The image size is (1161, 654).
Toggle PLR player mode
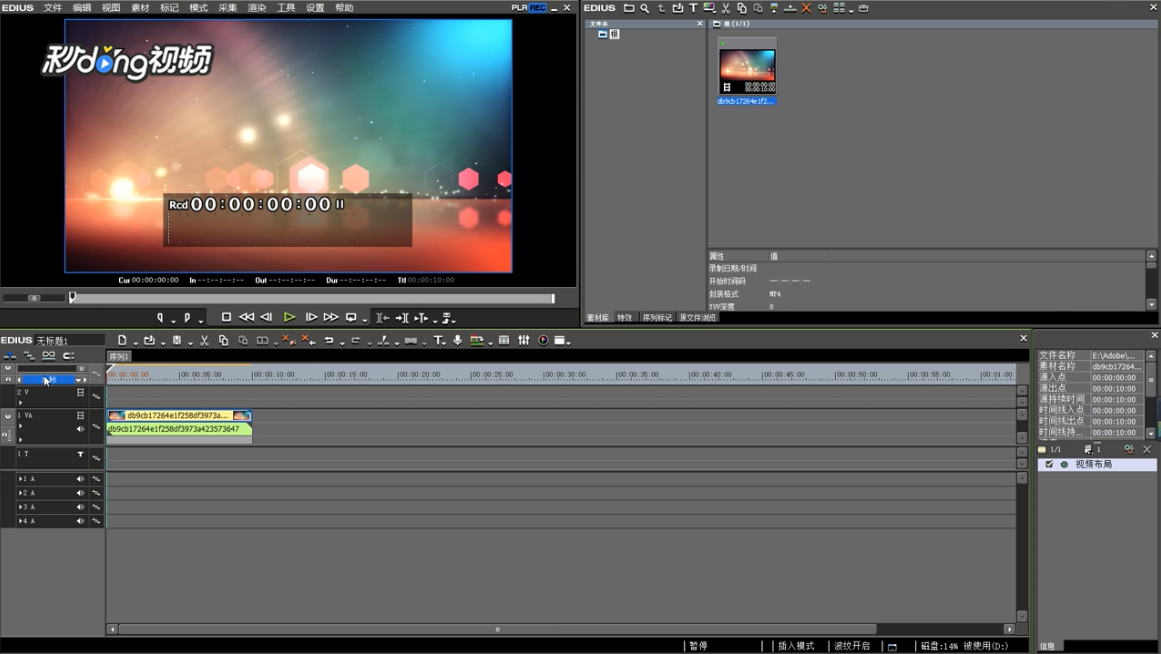519,7
